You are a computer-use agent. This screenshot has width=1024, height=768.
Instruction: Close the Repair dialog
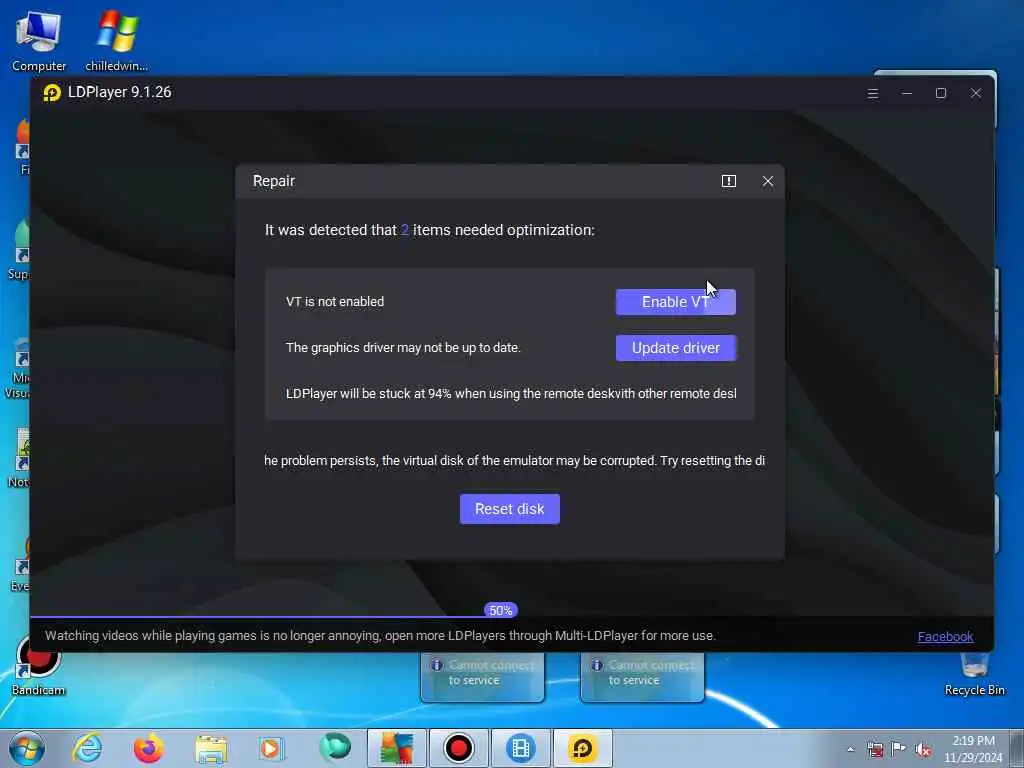tap(768, 181)
